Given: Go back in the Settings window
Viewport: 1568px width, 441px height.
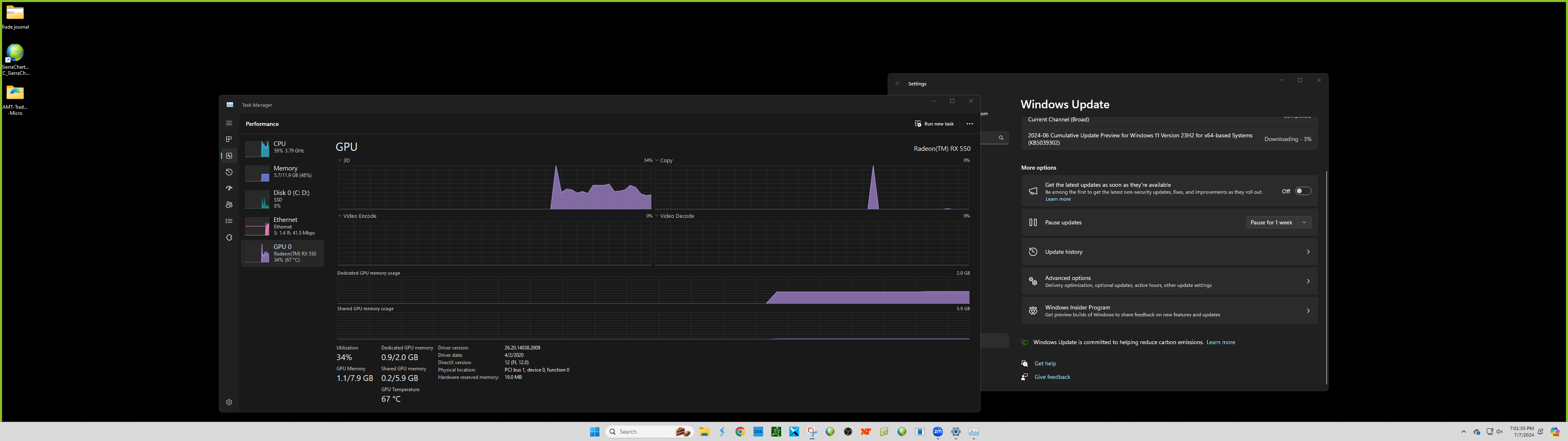Looking at the screenshot, I should [898, 84].
